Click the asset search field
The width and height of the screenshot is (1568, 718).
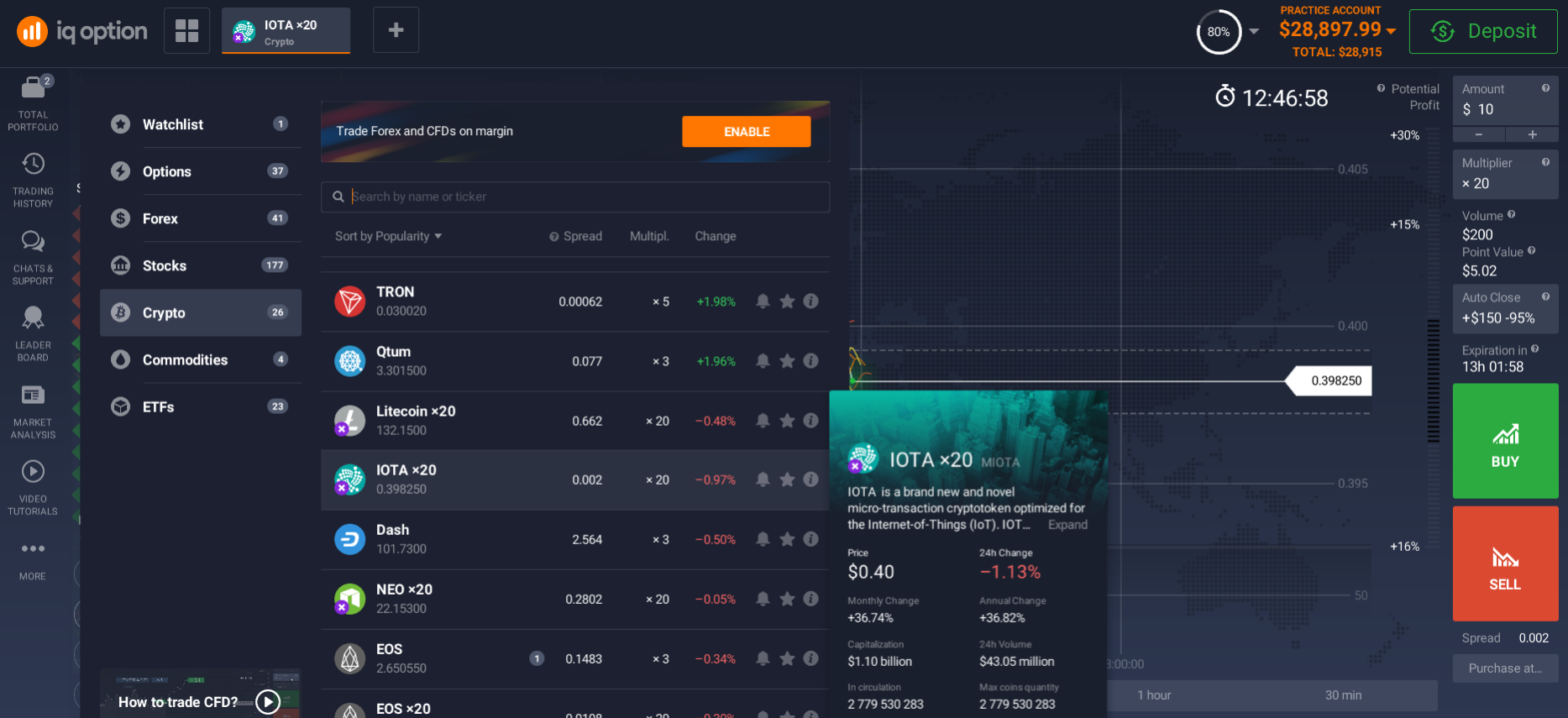point(575,197)
